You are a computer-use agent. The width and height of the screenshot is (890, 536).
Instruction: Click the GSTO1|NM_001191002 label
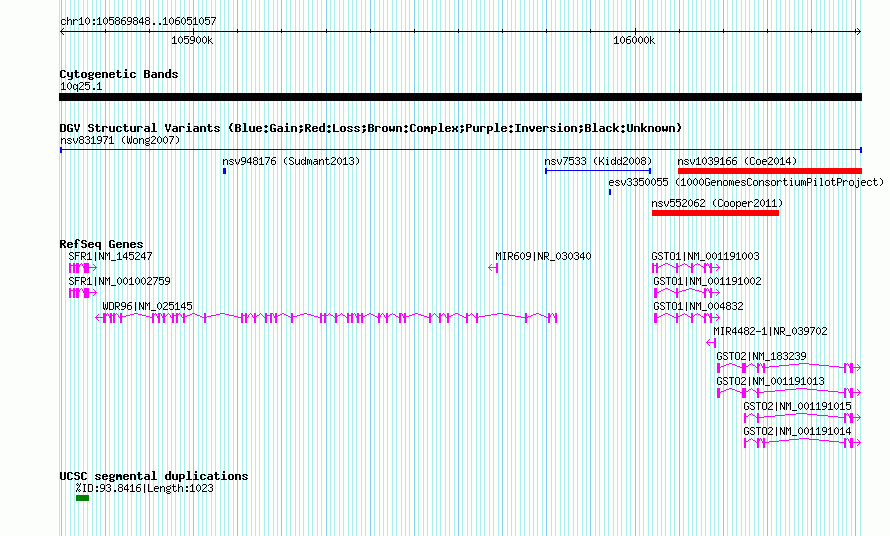pos(707,281)
